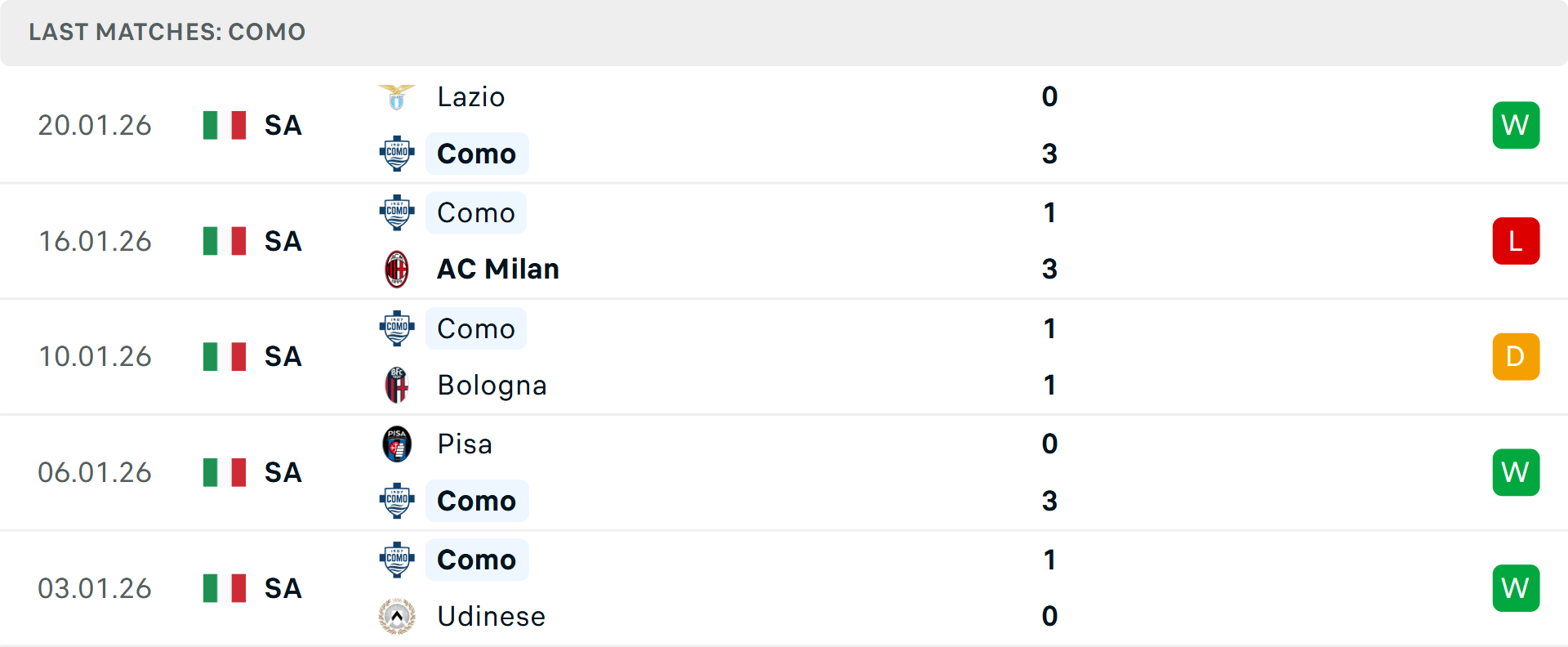The width and height of the screenshot is (1568, 647).
Task: Click green W badge for Lazio match
Action: tap(1516, 125)
